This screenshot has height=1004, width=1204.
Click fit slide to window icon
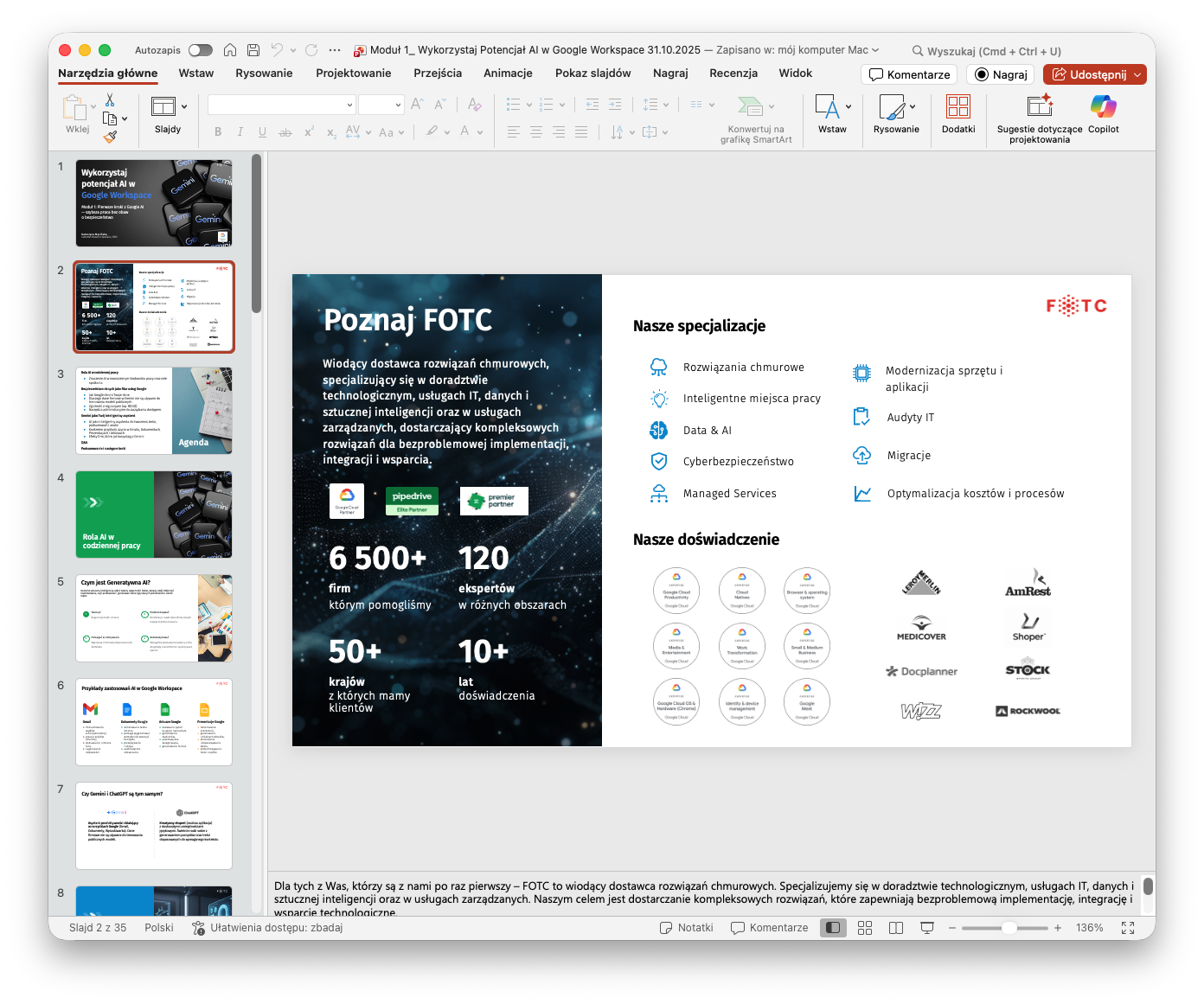point(1128,928)
